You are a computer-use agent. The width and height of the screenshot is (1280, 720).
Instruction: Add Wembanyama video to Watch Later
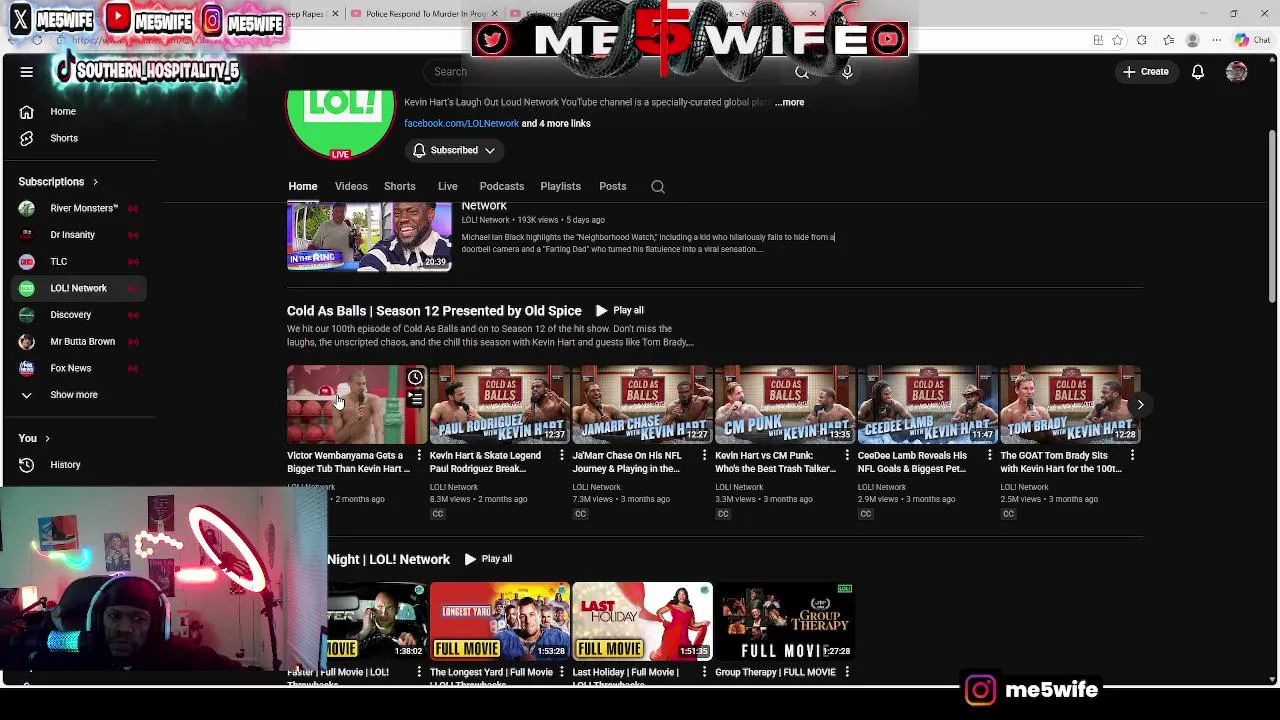tap(415, 378)
